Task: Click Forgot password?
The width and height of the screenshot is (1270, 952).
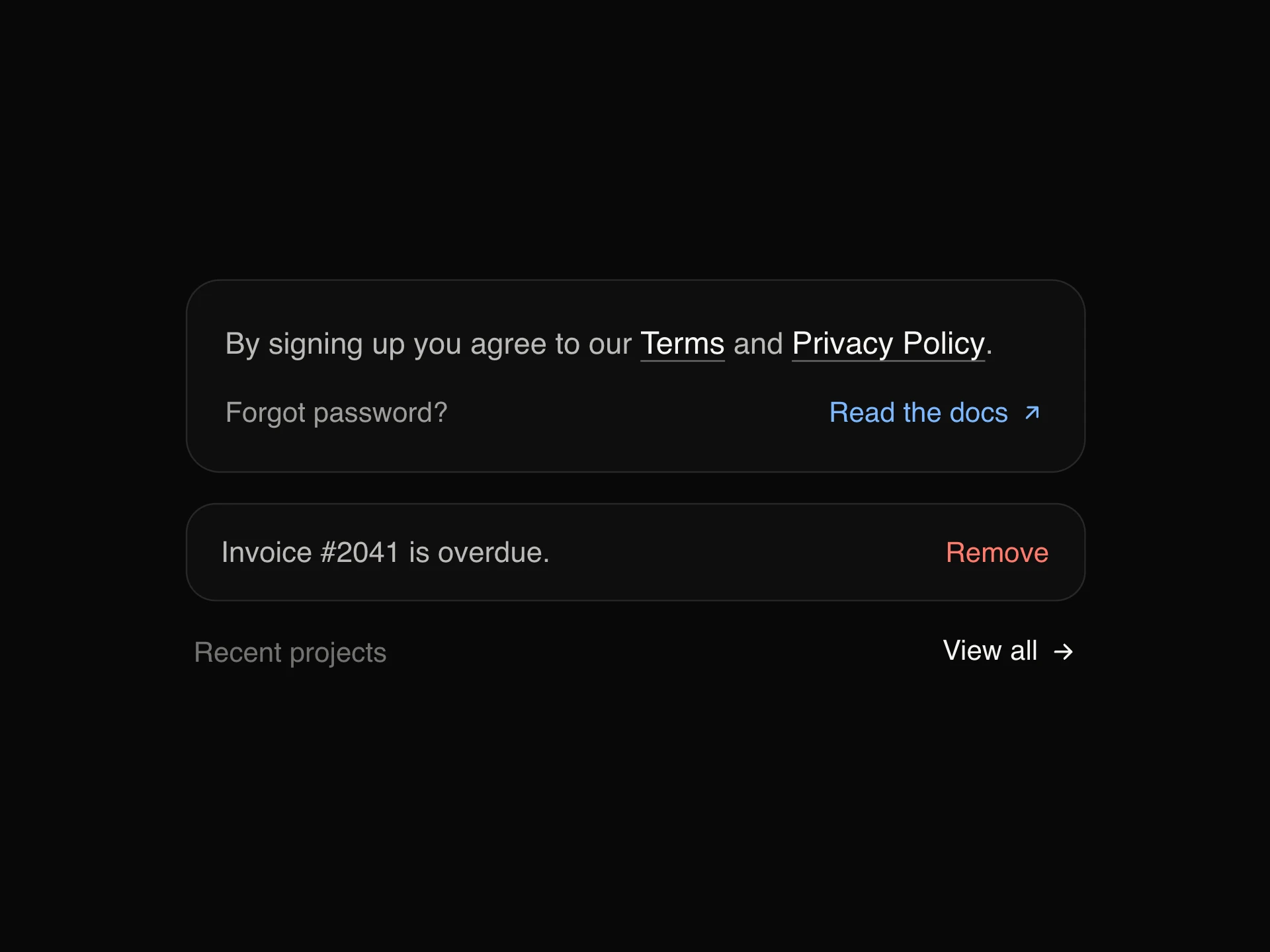Action: pyautogui.click(x=336, y=413)
